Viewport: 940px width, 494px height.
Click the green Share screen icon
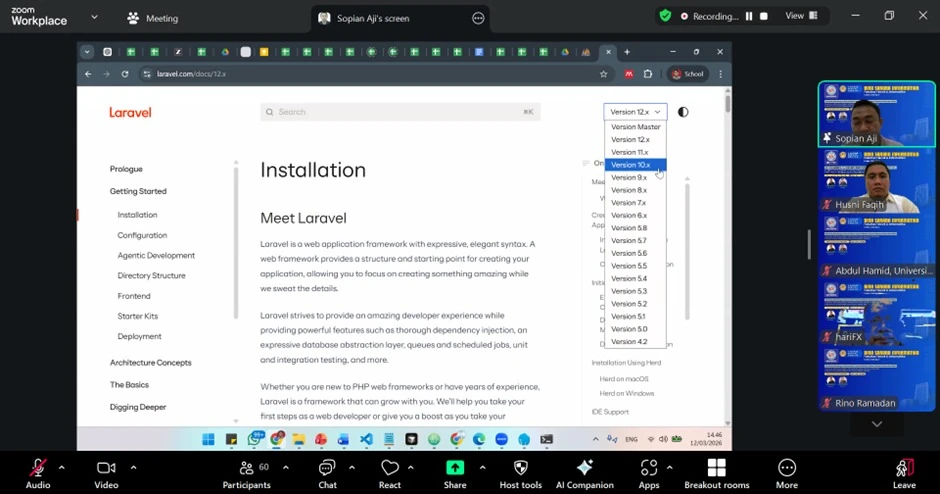pyautogui.click(x=455, y=468)
